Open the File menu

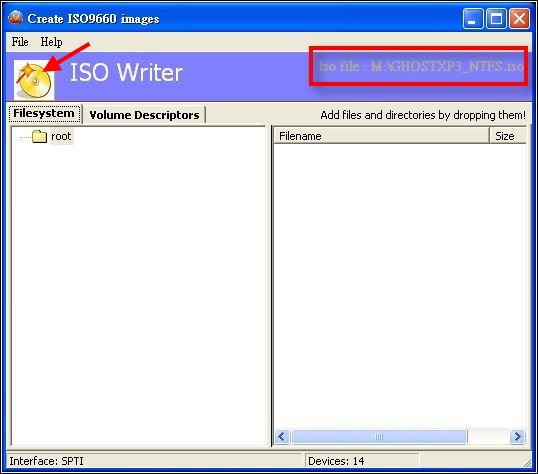click(x=20, y=42)
